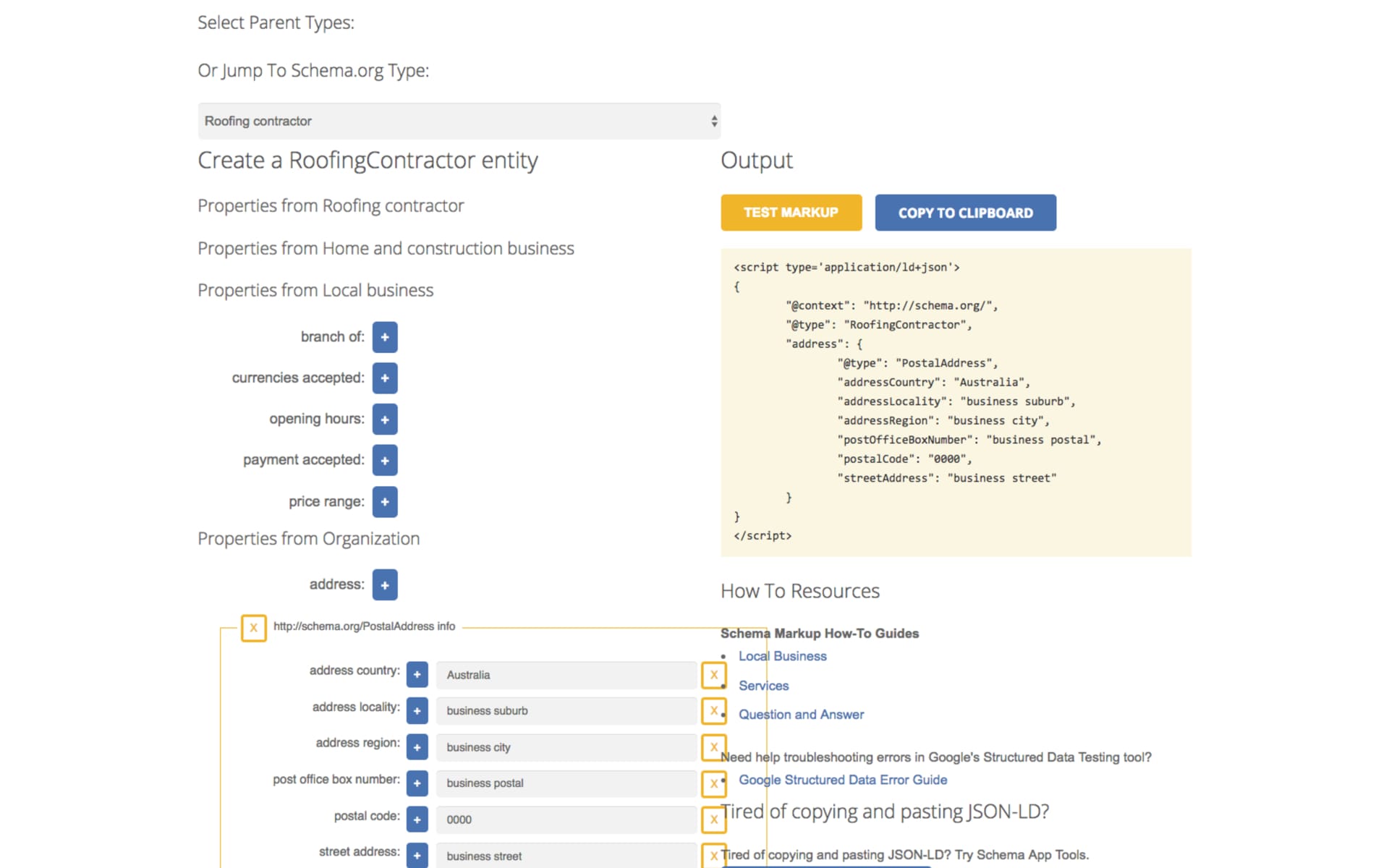Delete the business city region entry
This screenshot has width=1389, height=868.
(714, 747)
